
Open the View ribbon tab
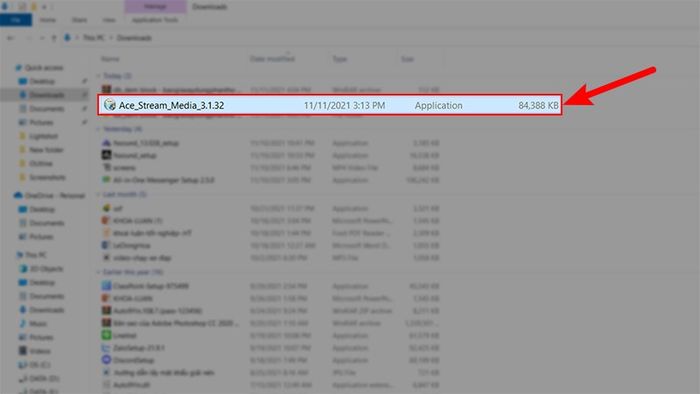tap(109, 20)
